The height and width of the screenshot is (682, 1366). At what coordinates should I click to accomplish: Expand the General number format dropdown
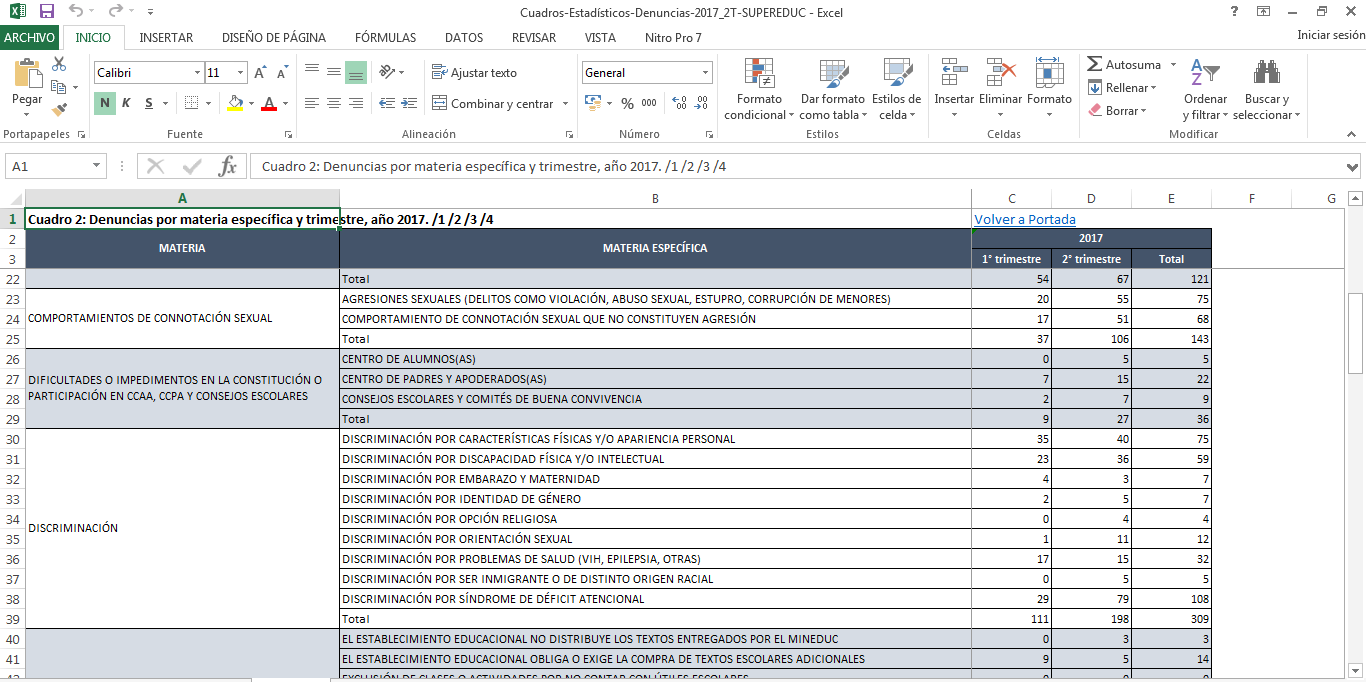pyautogui.click(x=705, y=73)
